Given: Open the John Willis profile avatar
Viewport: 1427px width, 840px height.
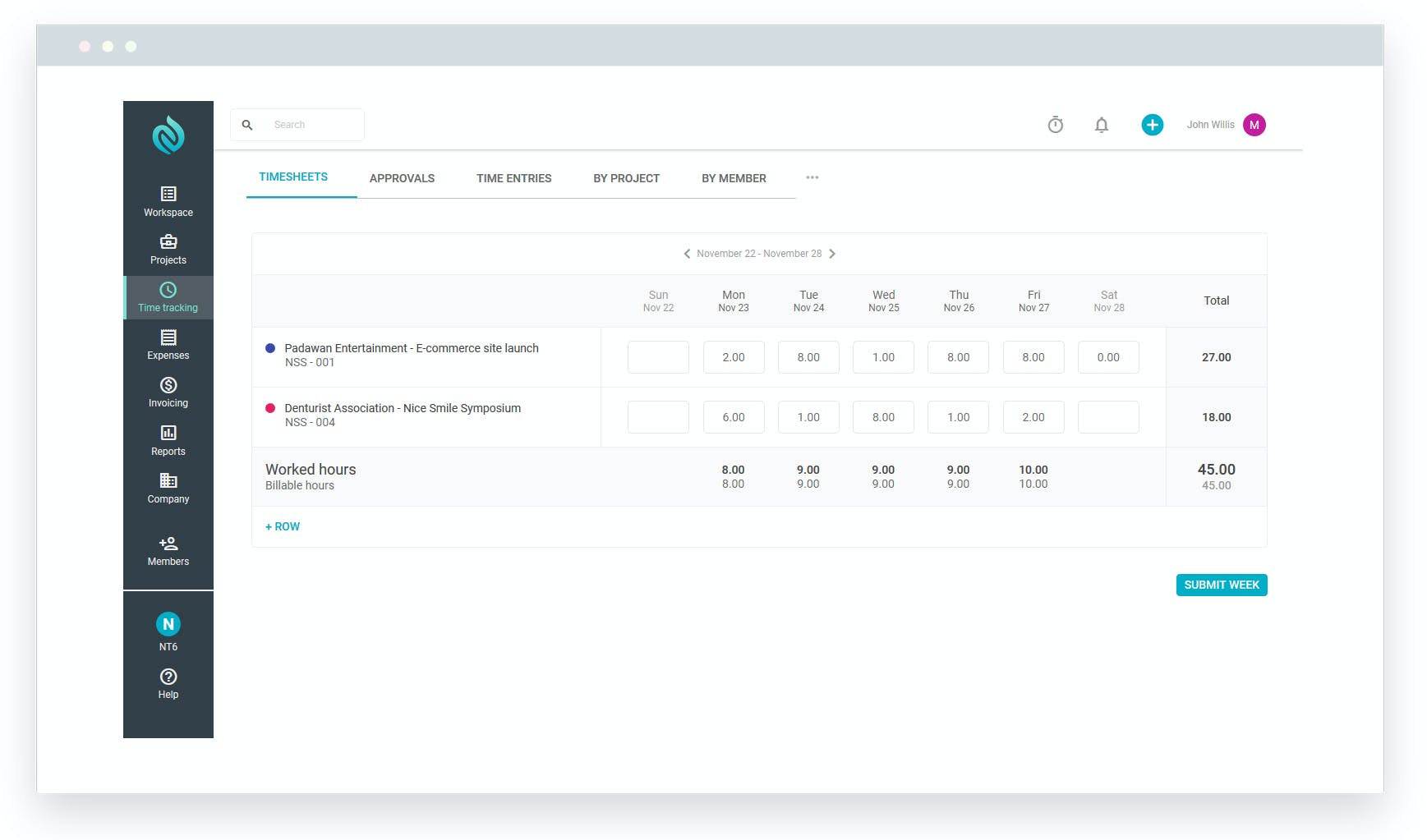Looking at the screenshot, I should pyautogui.click(x=1254, y=125).
